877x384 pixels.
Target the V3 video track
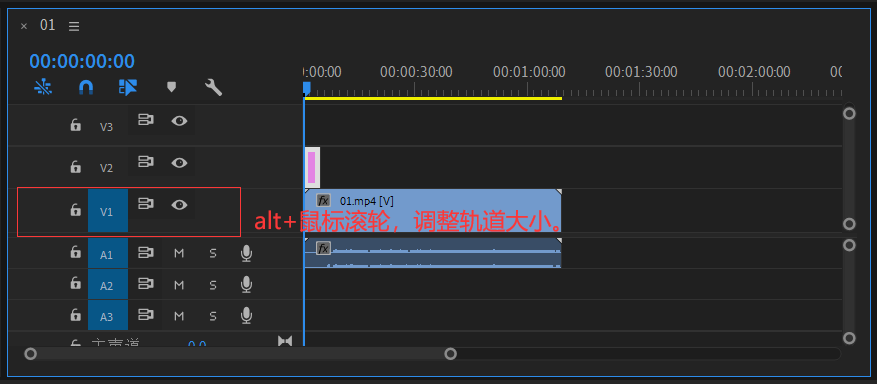coord(106,127)
